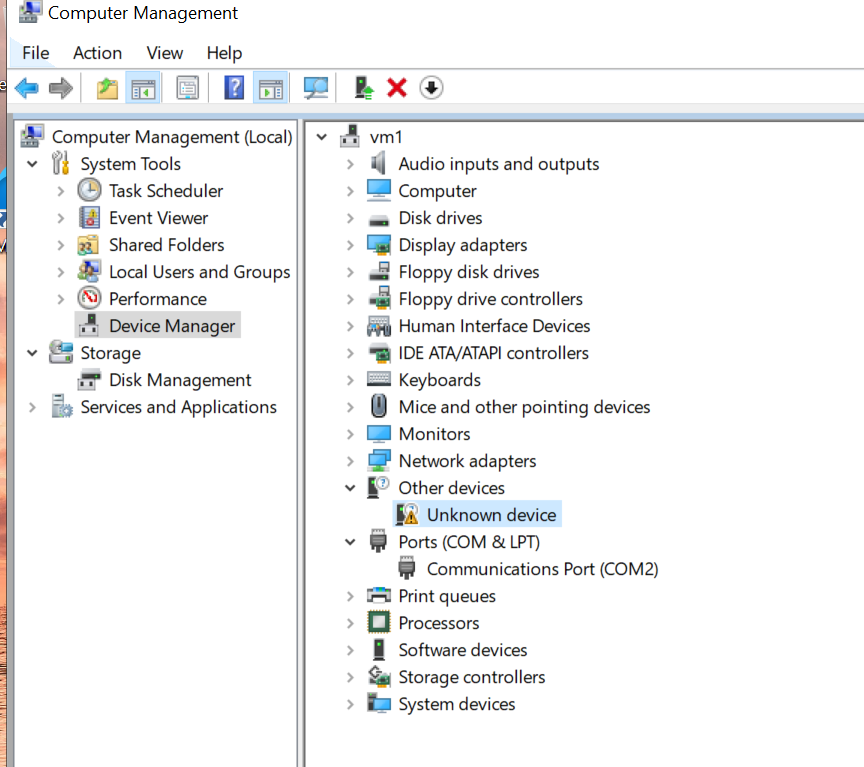
Task: Collapse the System Tools node
Action: click(33, 164)
